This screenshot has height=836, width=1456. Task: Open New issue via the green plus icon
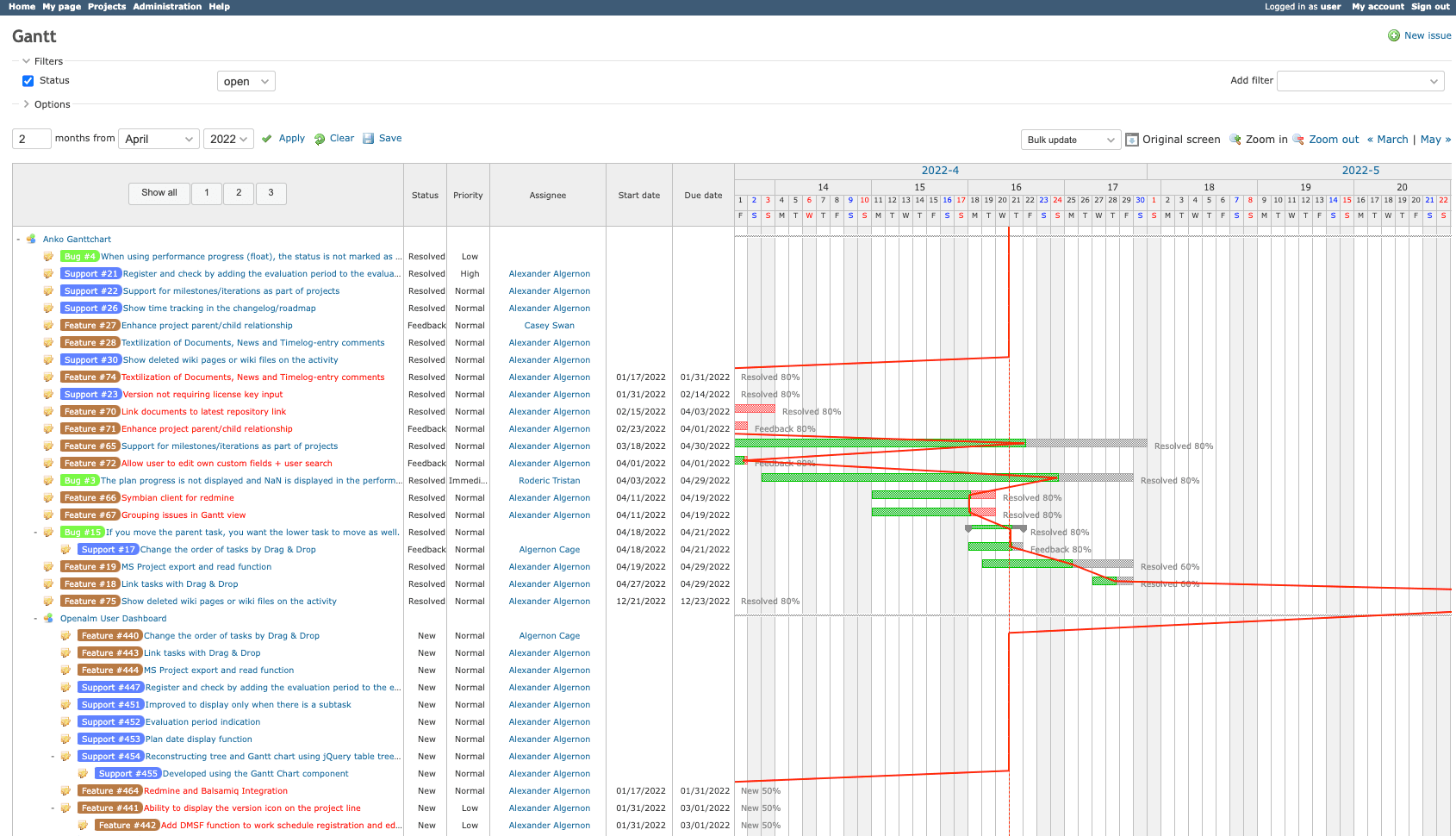pyautogui.click(x=1393, y=35)
